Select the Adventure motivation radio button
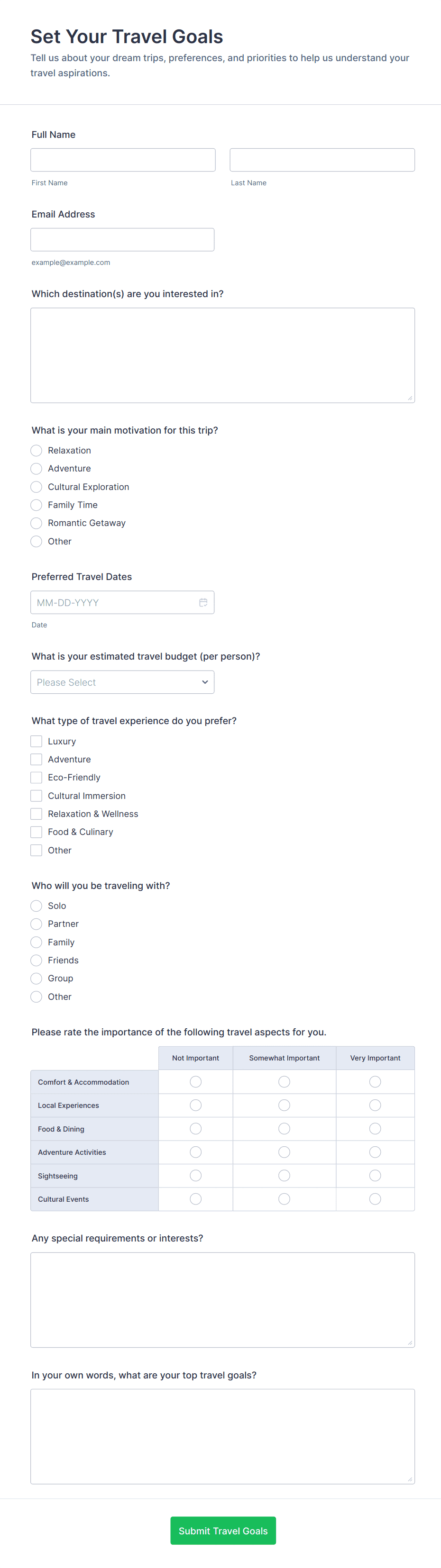This screenshot has height=1568, width=441. tap(37, 468)
